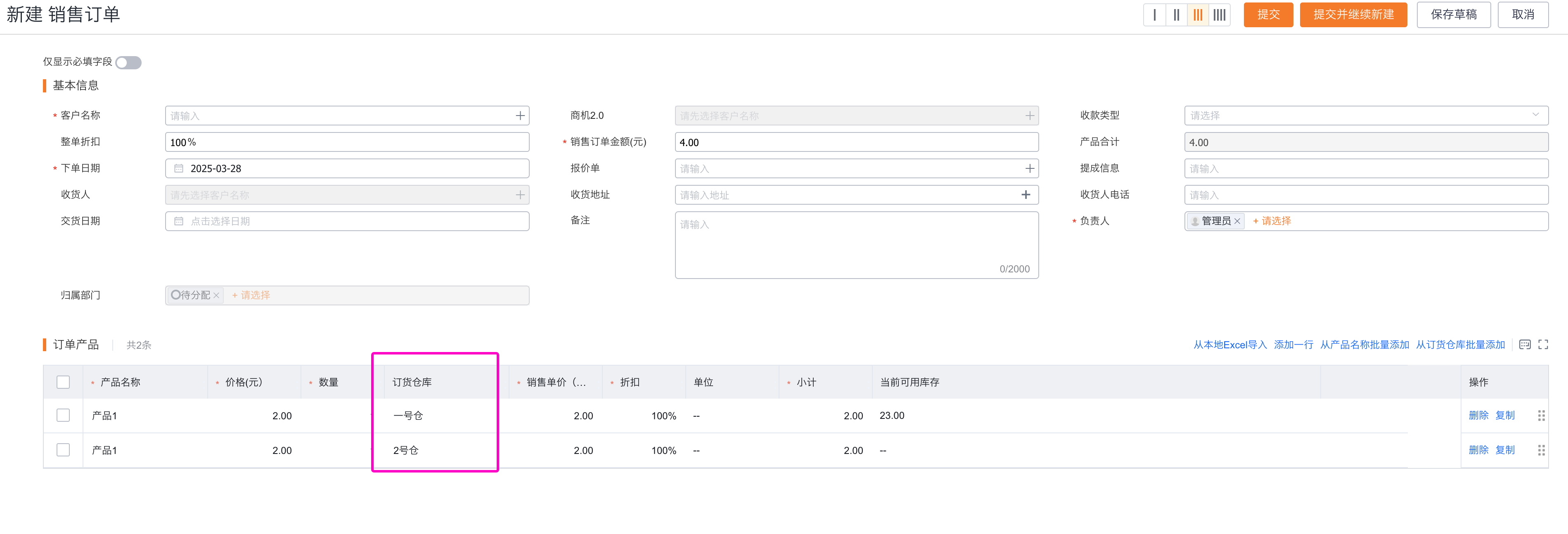The width and height of the screenshot is (1568, 534).
Task: Click the 交货日期 date field
Action: 347,221
